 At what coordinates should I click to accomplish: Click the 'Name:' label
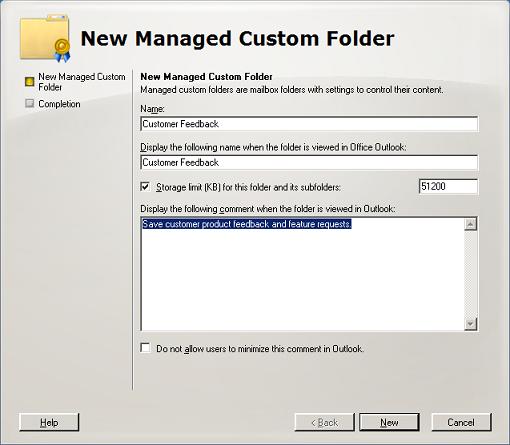pyautogui.click(x=152, y=109)
